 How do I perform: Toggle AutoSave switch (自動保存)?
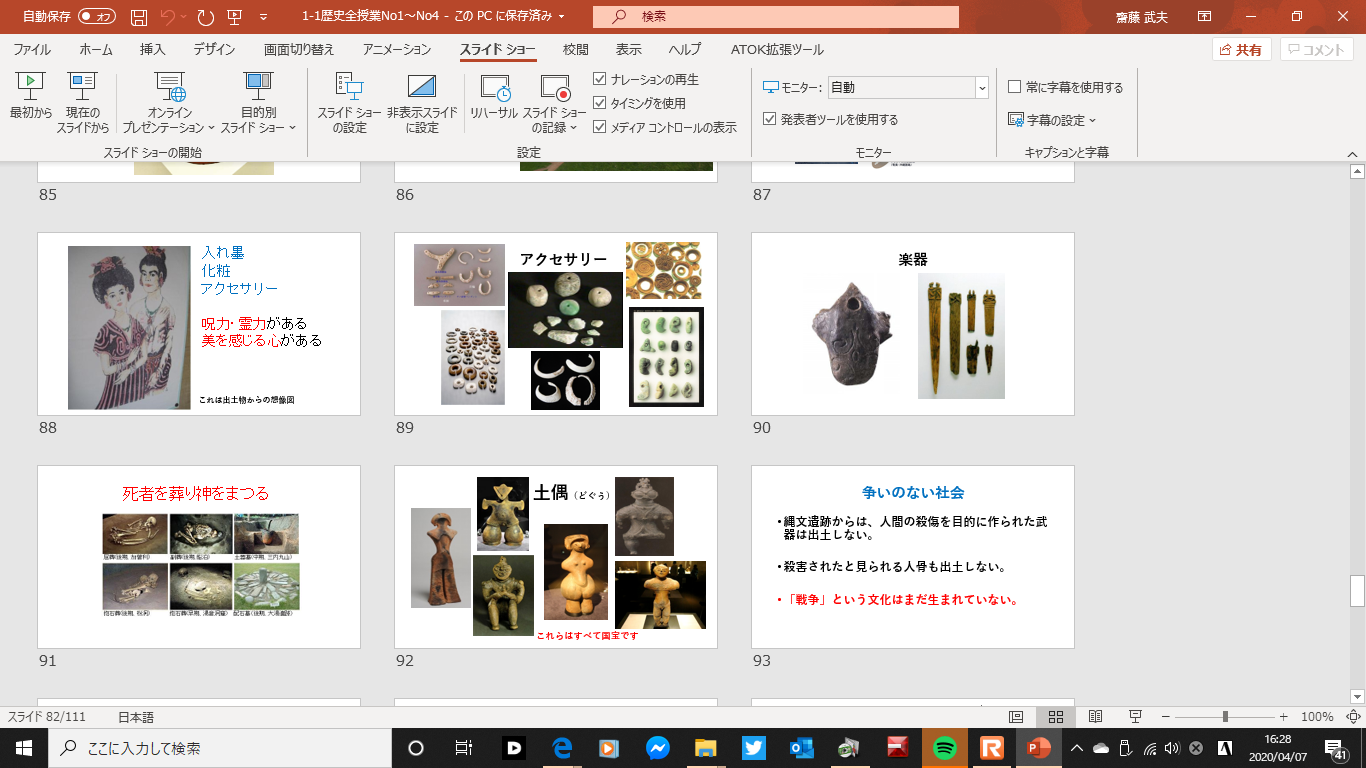click(x=97, y=17)
